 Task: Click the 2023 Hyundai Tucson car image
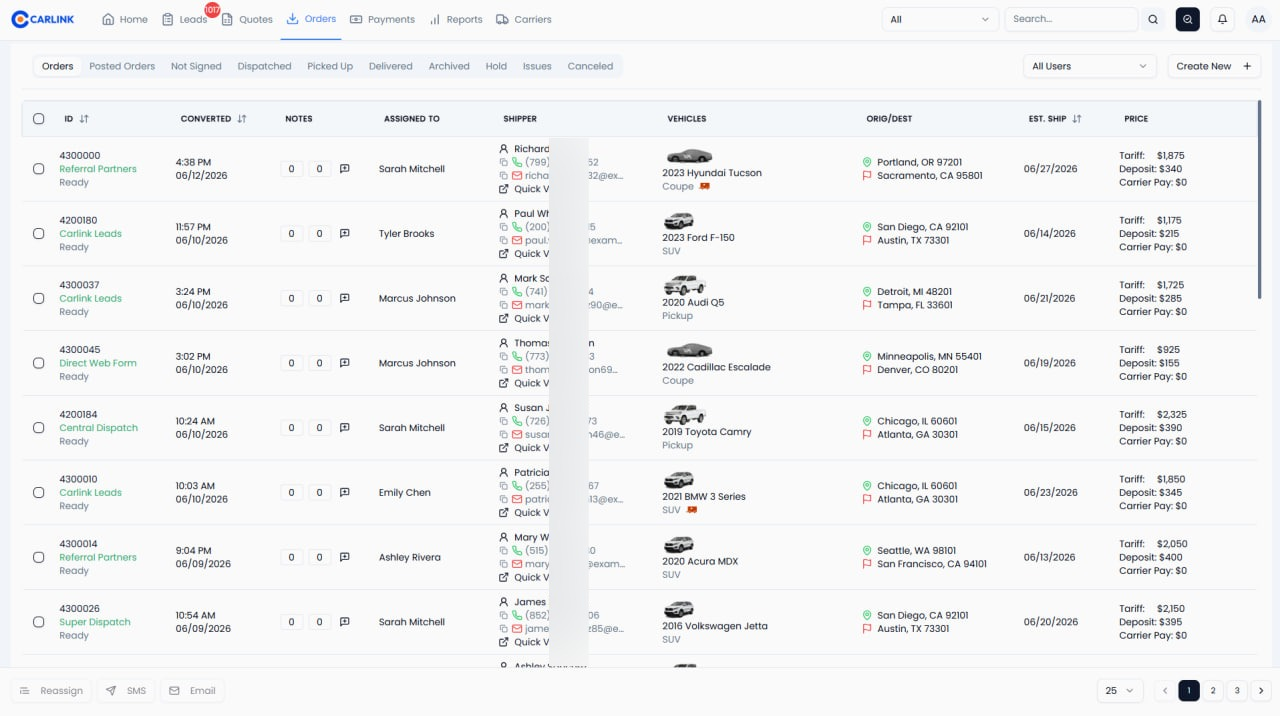pos(688,156)
